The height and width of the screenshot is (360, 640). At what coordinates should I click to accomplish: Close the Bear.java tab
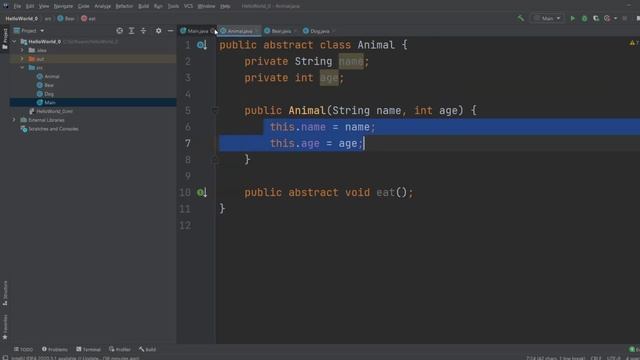[x=296, y=31]
